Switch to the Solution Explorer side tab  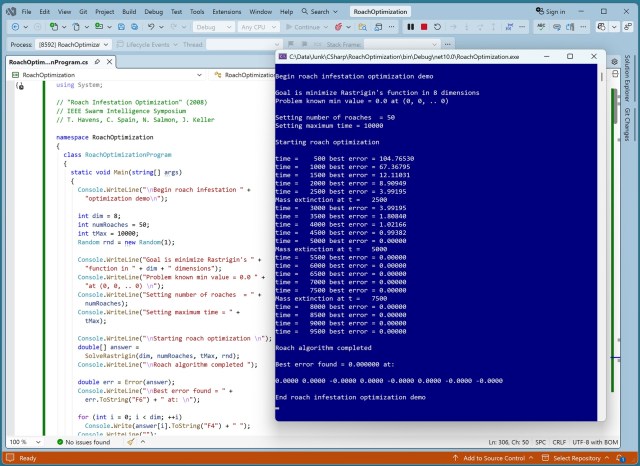pos(629,77)
